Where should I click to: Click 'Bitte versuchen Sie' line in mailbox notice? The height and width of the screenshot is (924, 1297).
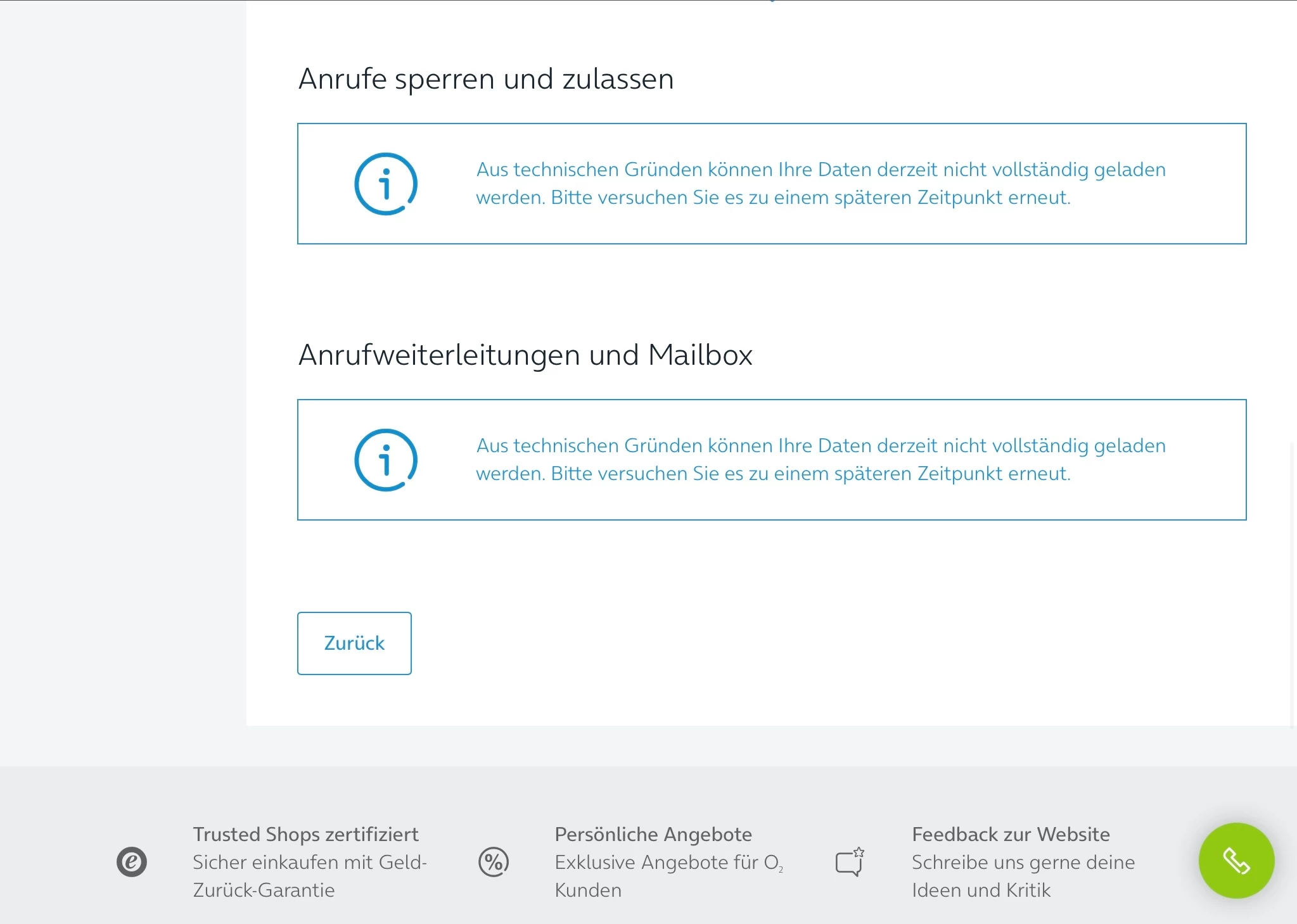(773, 474)
